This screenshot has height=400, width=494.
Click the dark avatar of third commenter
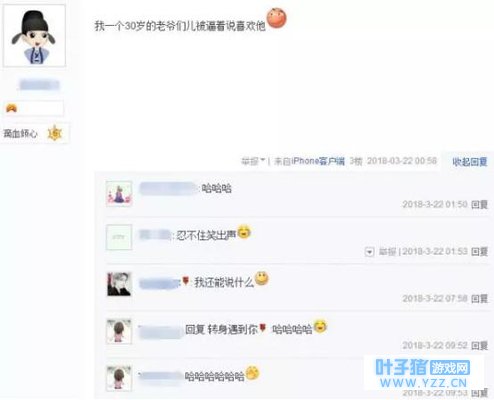pos(119,284)
